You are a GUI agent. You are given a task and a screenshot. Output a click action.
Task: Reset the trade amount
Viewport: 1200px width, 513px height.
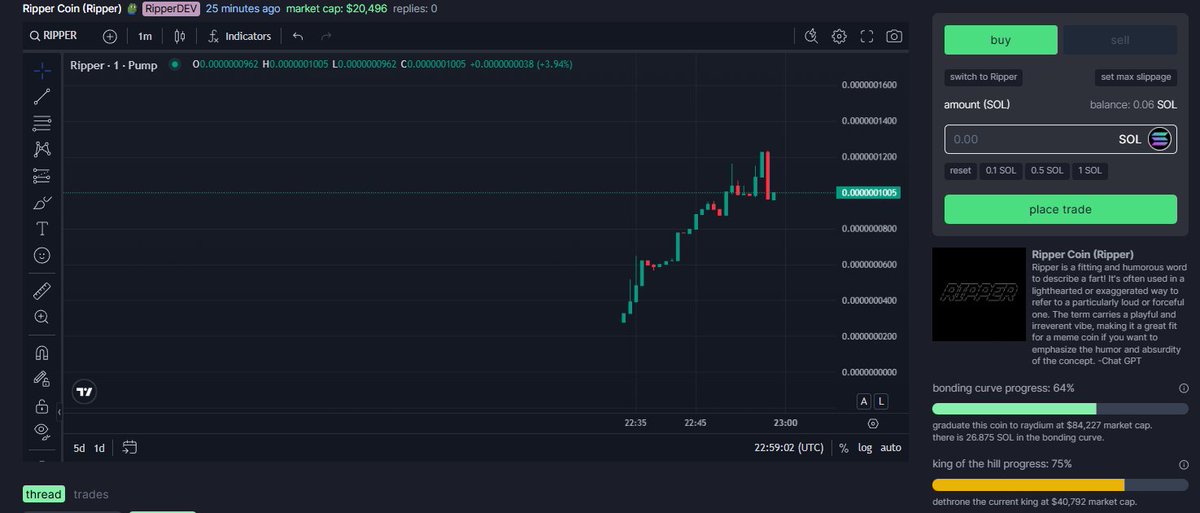961,171
